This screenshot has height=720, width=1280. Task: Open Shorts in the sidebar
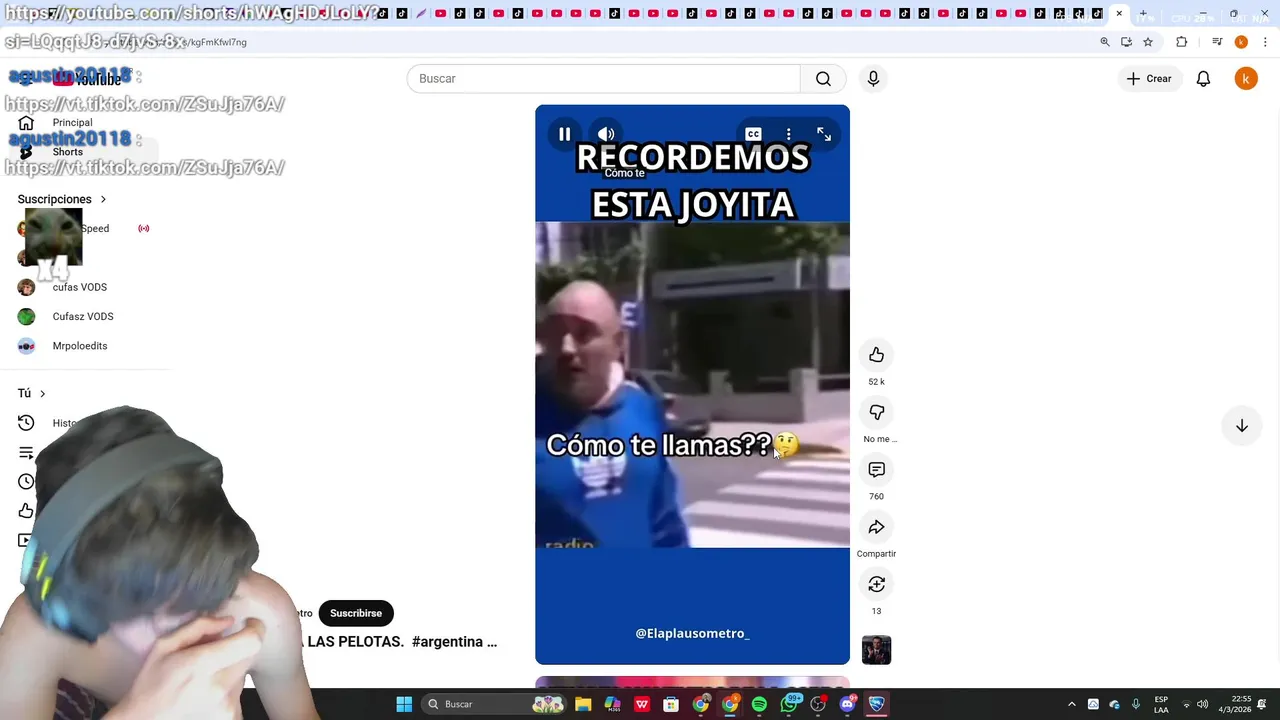[x=68, y=152]
